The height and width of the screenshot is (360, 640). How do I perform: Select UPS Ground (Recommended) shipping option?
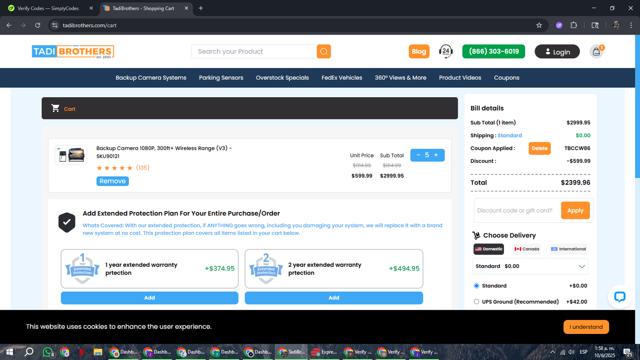pos(476,302)
